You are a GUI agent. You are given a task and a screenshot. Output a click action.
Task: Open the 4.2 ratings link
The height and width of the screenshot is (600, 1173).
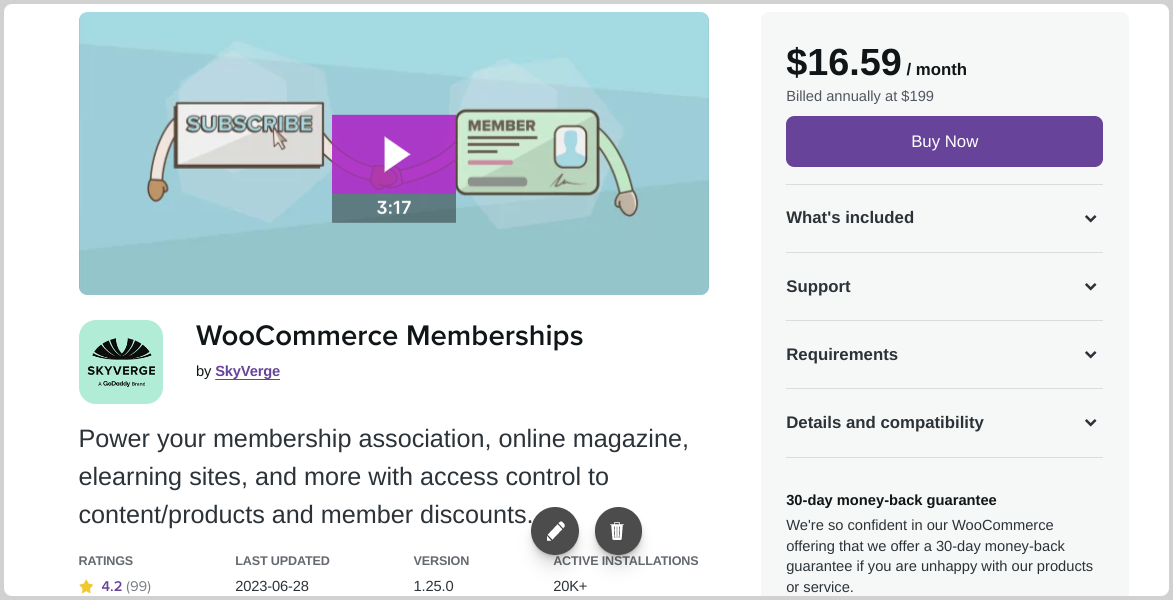111,587
